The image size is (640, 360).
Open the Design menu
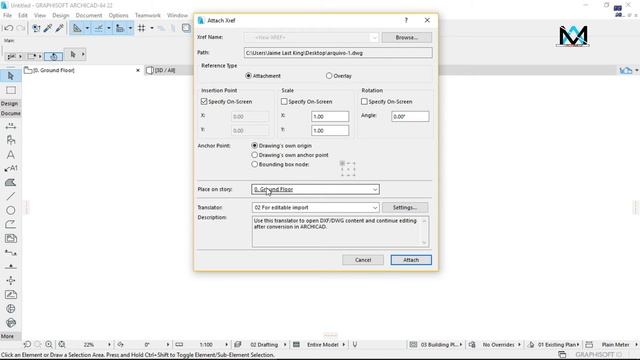[60, 16]
